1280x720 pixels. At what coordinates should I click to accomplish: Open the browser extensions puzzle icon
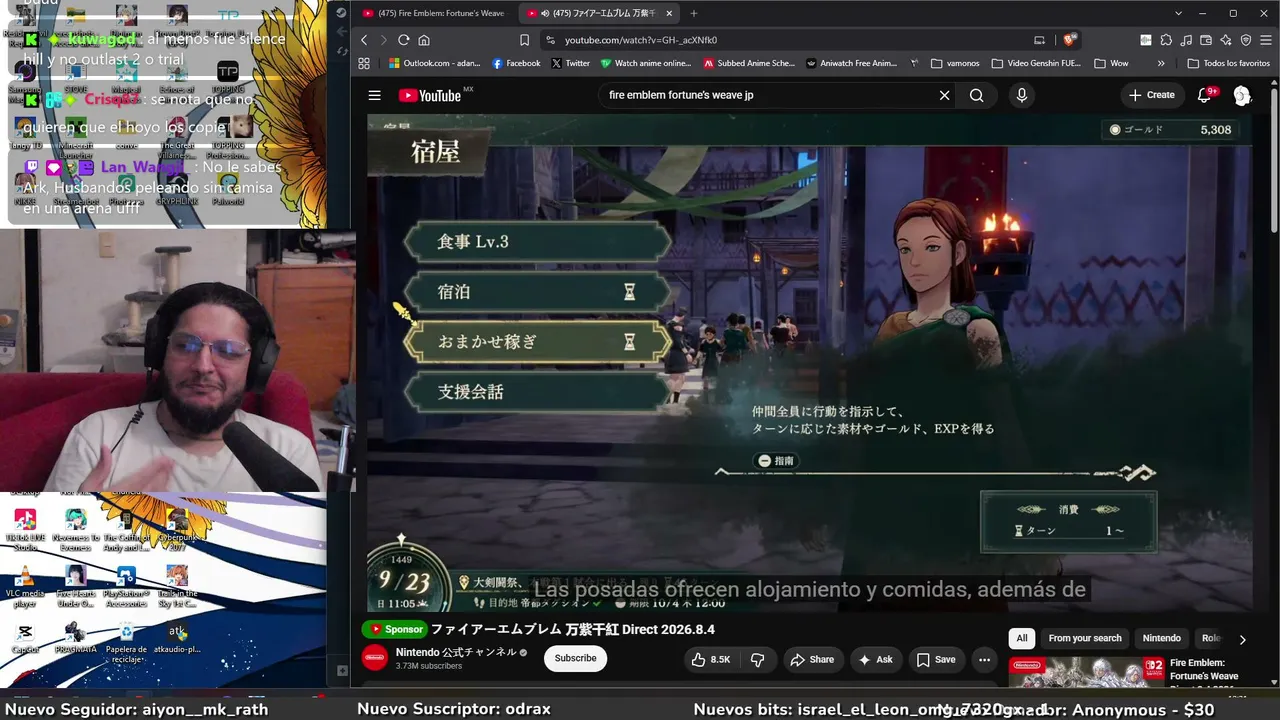pyautogui.click(x=1166, y=40)
